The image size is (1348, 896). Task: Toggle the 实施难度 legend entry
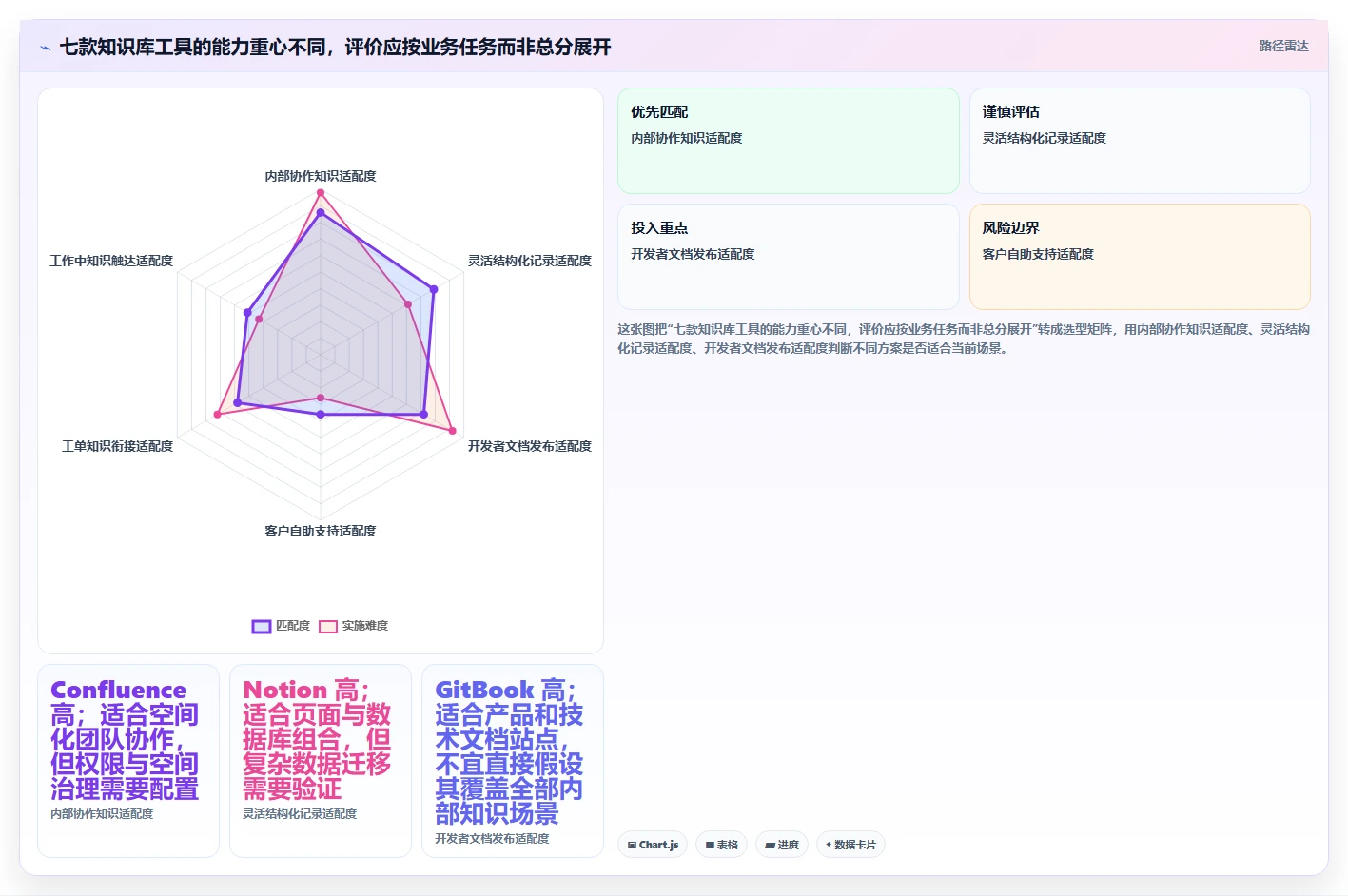click(353, 626)
